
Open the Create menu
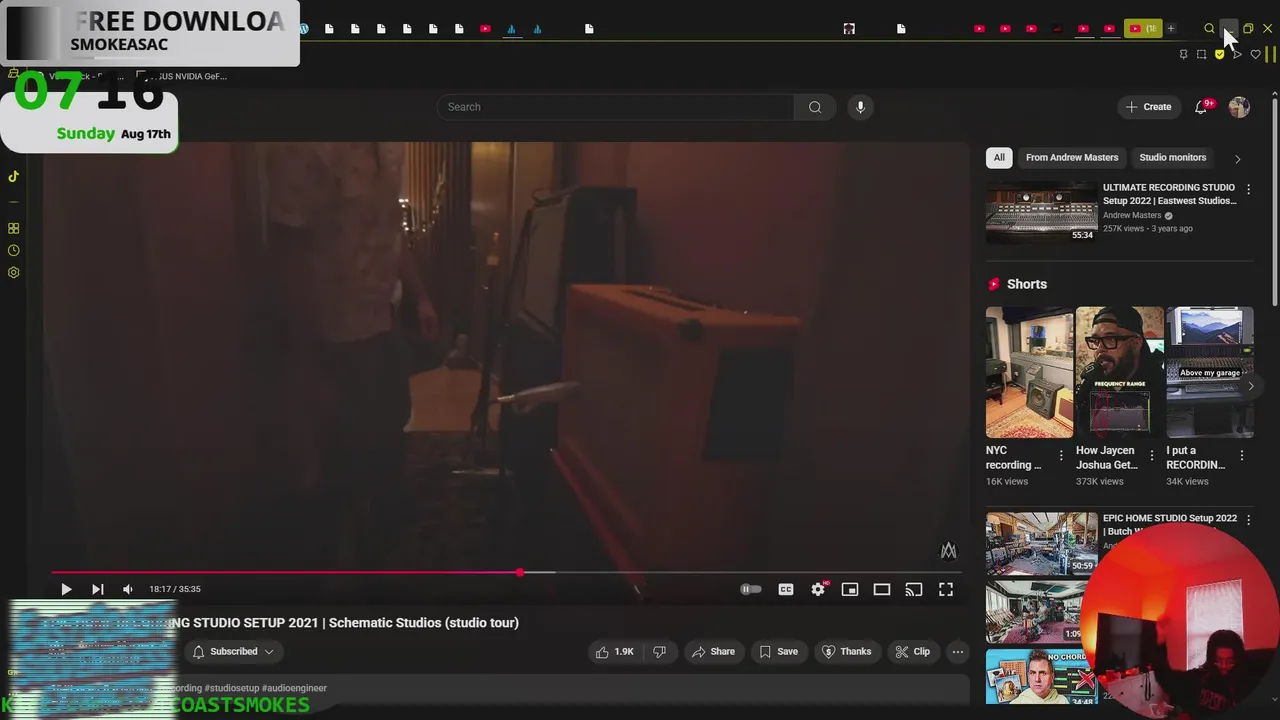pyautogui.click(x=1148, y=107)
